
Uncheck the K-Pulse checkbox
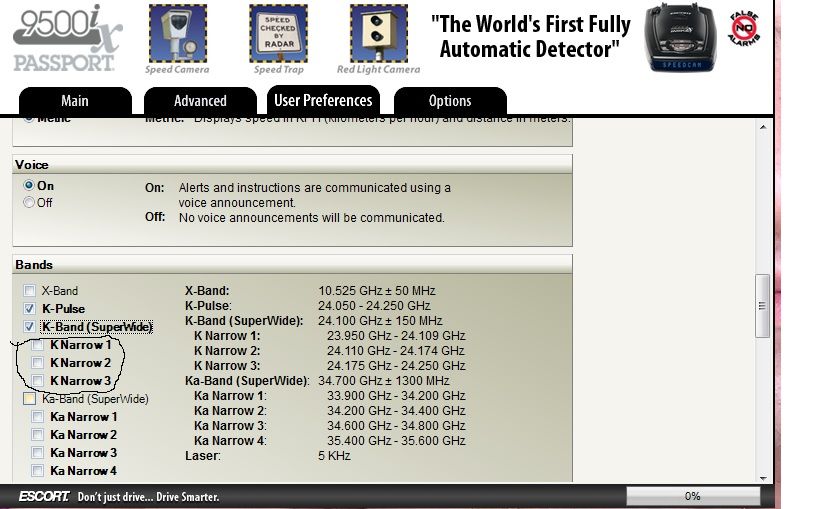[x=29, y=309]
